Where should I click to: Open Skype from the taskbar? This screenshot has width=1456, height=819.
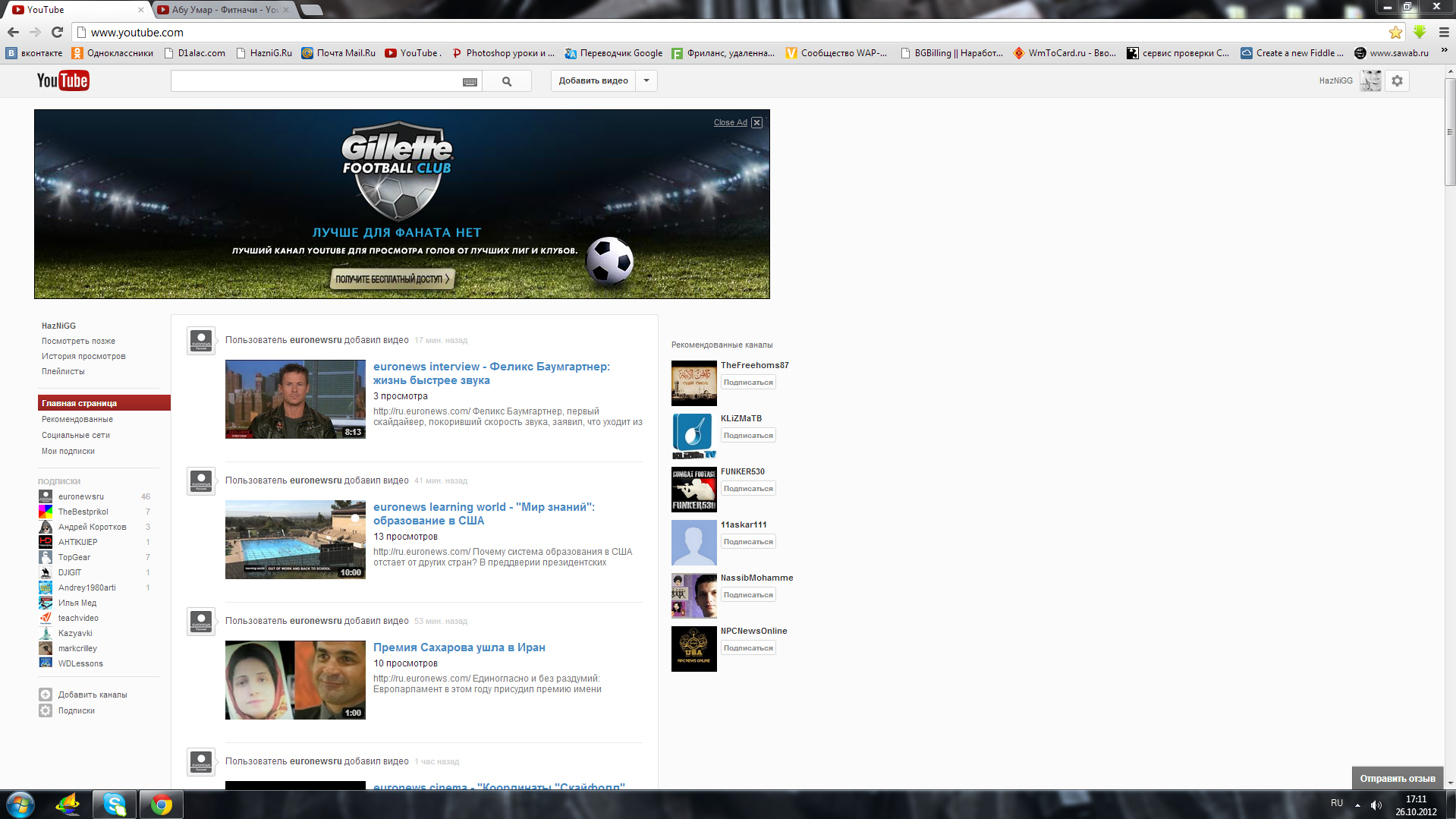tap(115, 805)
